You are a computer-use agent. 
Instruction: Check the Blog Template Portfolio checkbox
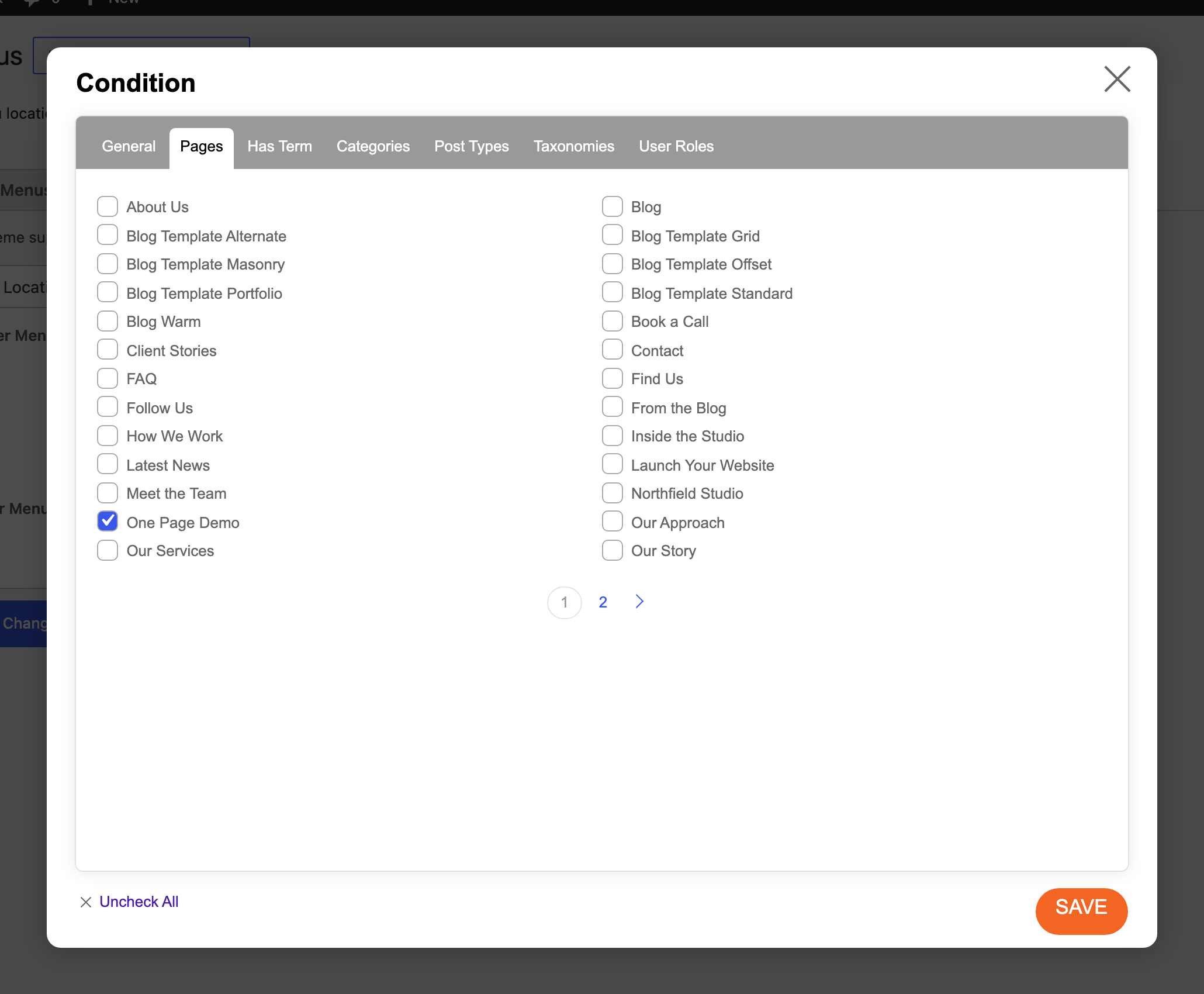[108, 292]
